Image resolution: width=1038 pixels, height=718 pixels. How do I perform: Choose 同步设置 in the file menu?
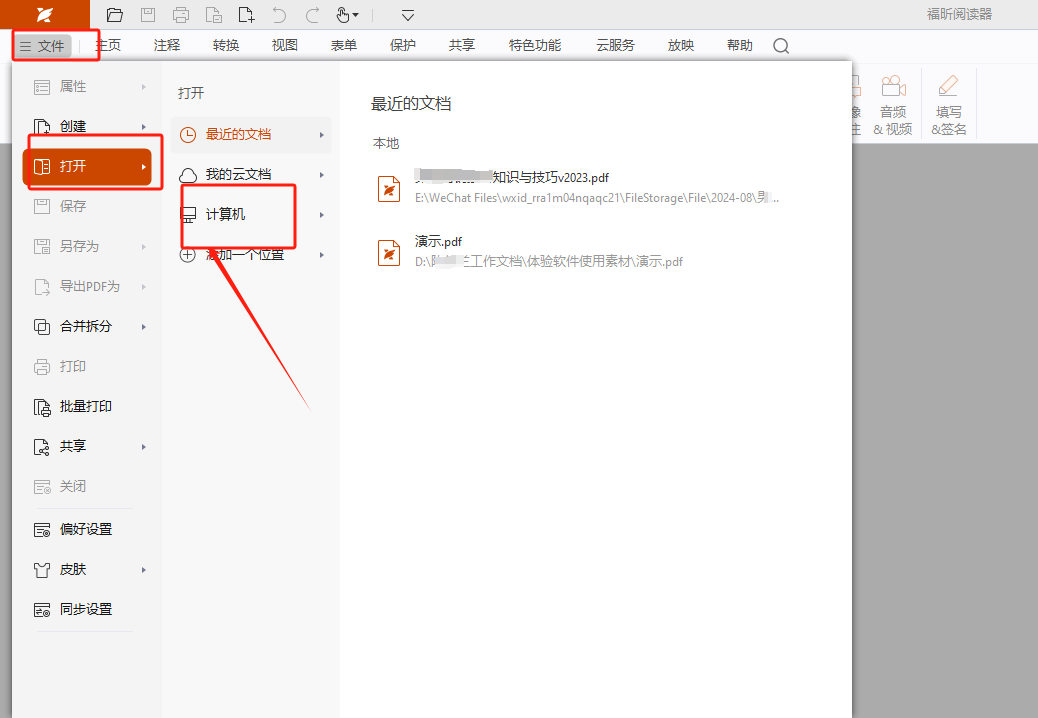pos(85,609)
